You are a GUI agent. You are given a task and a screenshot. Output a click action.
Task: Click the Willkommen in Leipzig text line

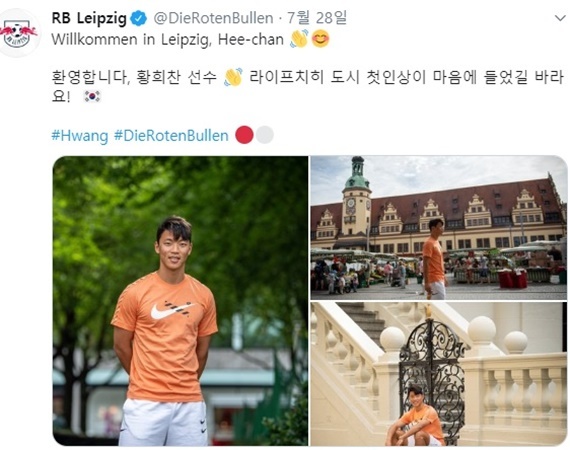pos(167,39)
